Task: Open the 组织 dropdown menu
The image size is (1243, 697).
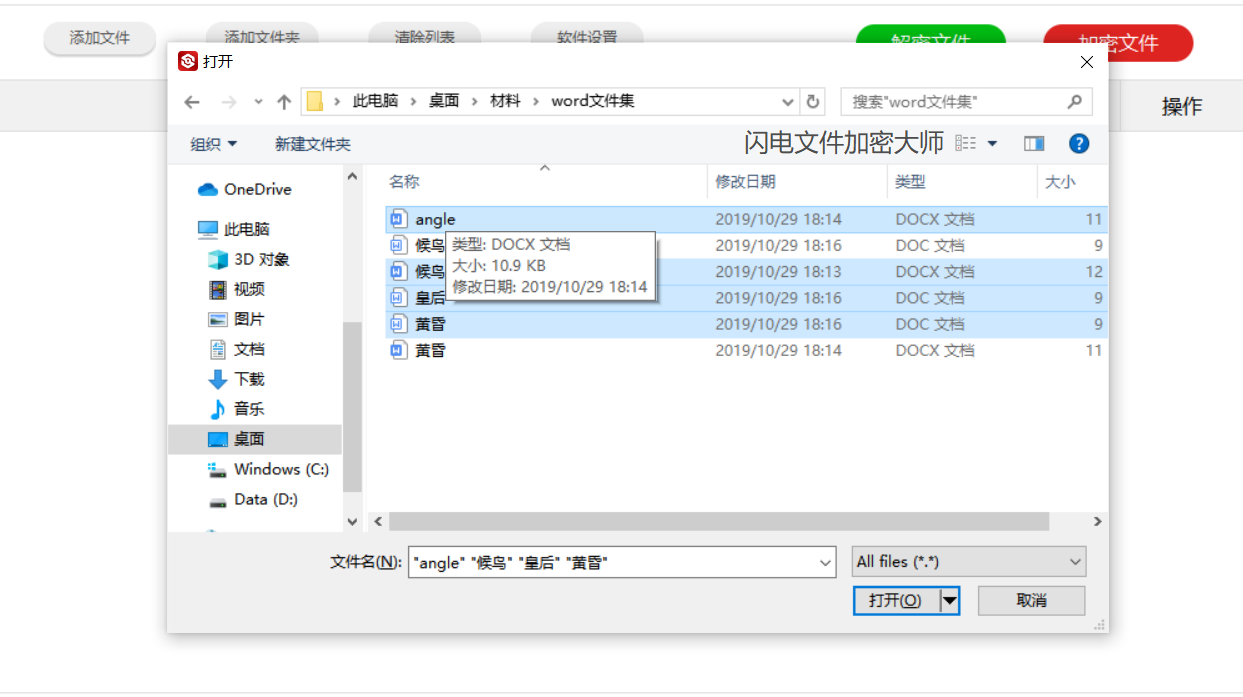Action: click(213, 144)
